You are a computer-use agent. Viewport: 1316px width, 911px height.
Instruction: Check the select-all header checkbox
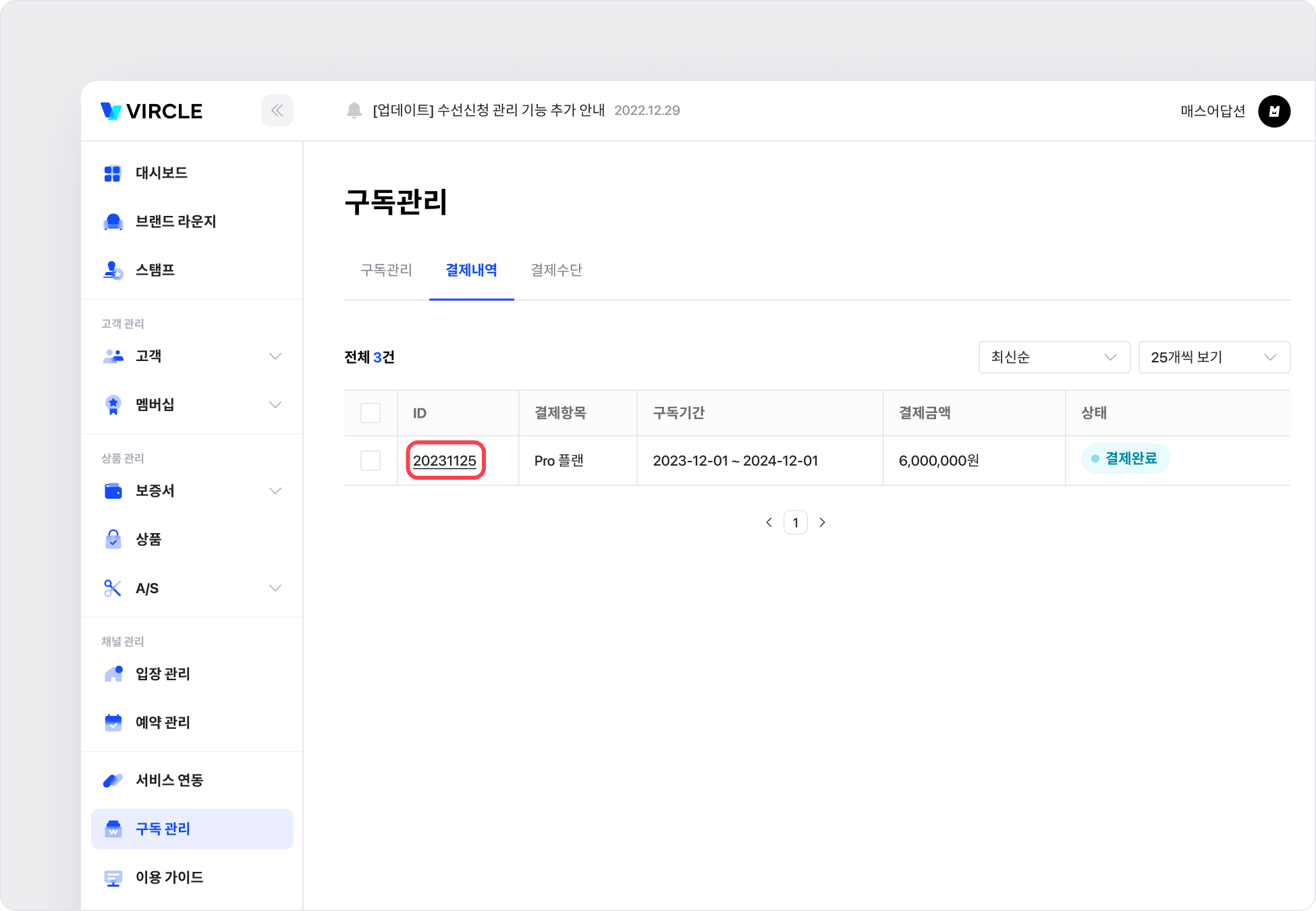371,413
